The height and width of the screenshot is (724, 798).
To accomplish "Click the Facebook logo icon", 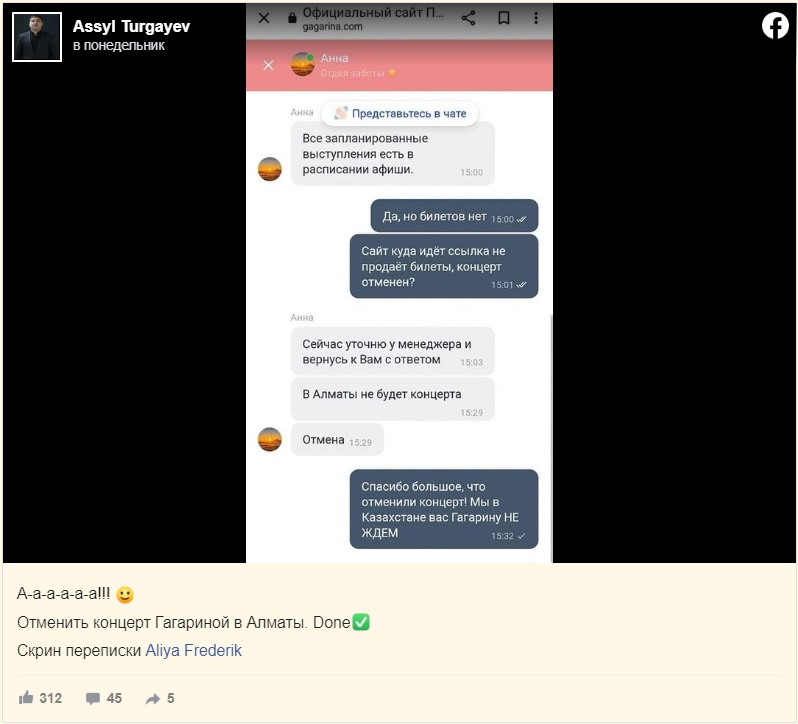I will tap(775, 25).
